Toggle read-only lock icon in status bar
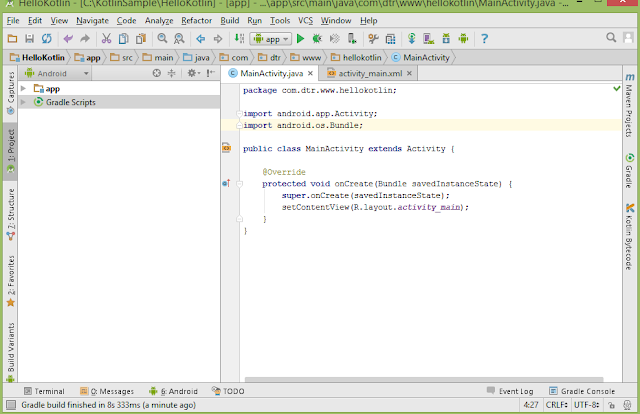Viewport: 640px width, 414px height. [611, 405]
